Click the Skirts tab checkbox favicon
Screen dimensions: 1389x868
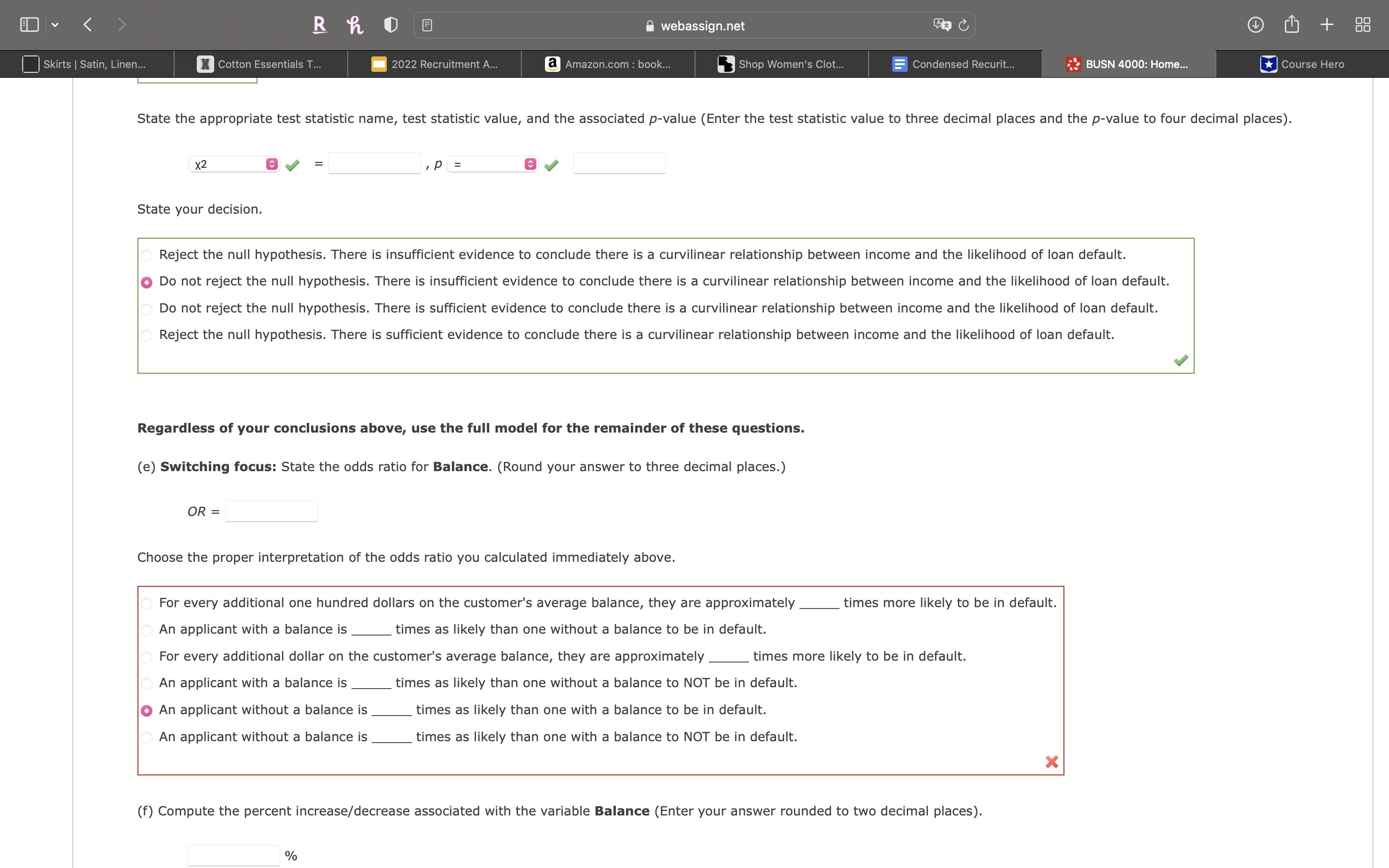[x=30, y=64]
